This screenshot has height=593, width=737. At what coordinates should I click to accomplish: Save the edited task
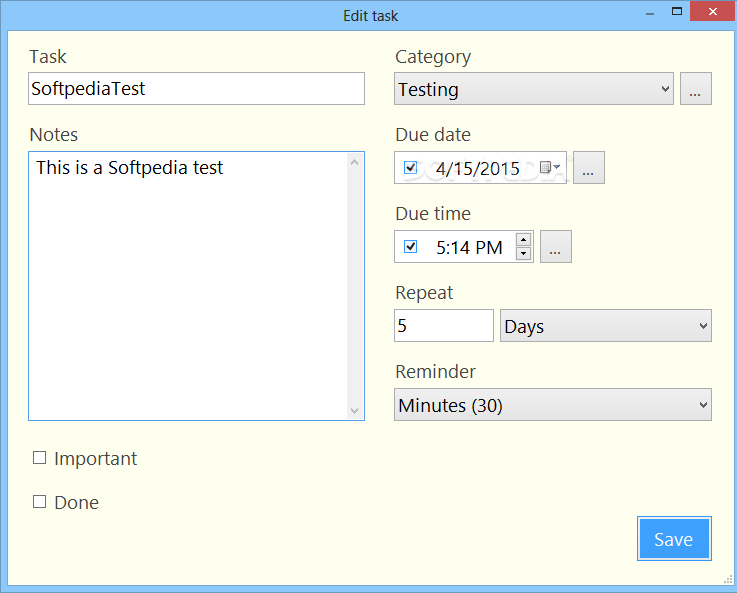(674, 538)
